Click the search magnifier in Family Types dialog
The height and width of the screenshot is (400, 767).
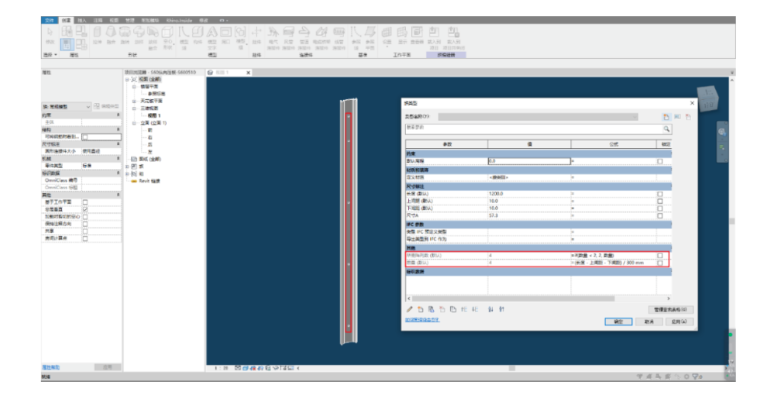[x=667, y=129]
